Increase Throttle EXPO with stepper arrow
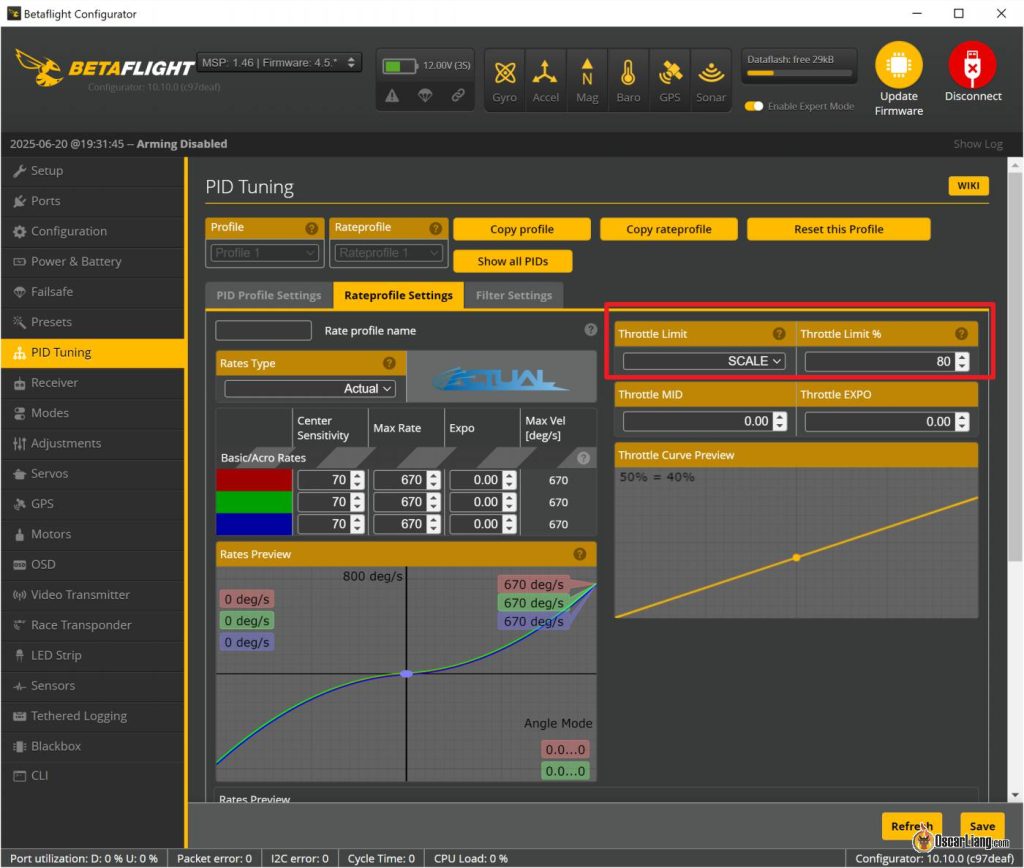The image size is (1024, 868). (x=962, y=417)
